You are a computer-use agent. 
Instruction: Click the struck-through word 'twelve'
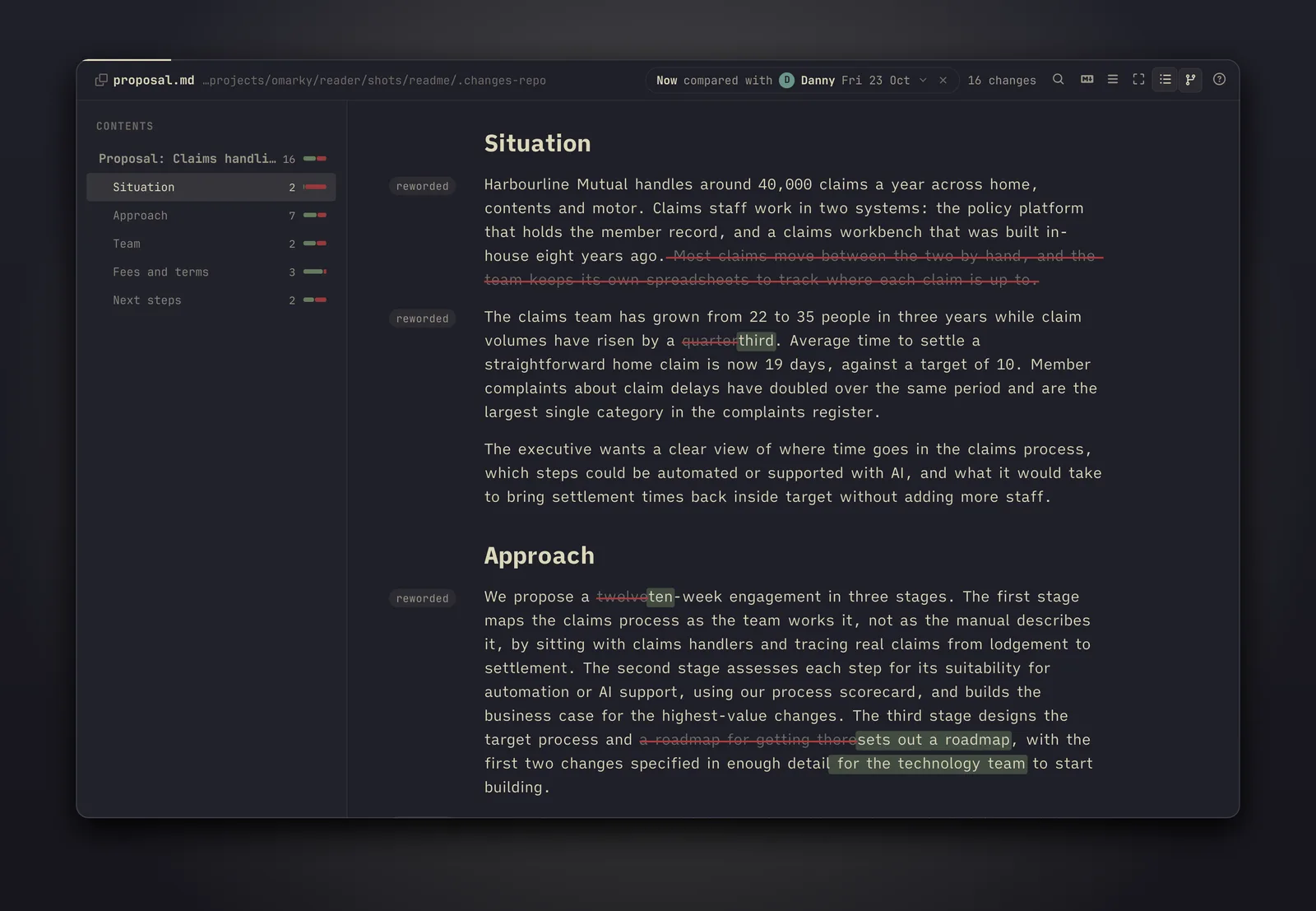(x=622, y=597)
